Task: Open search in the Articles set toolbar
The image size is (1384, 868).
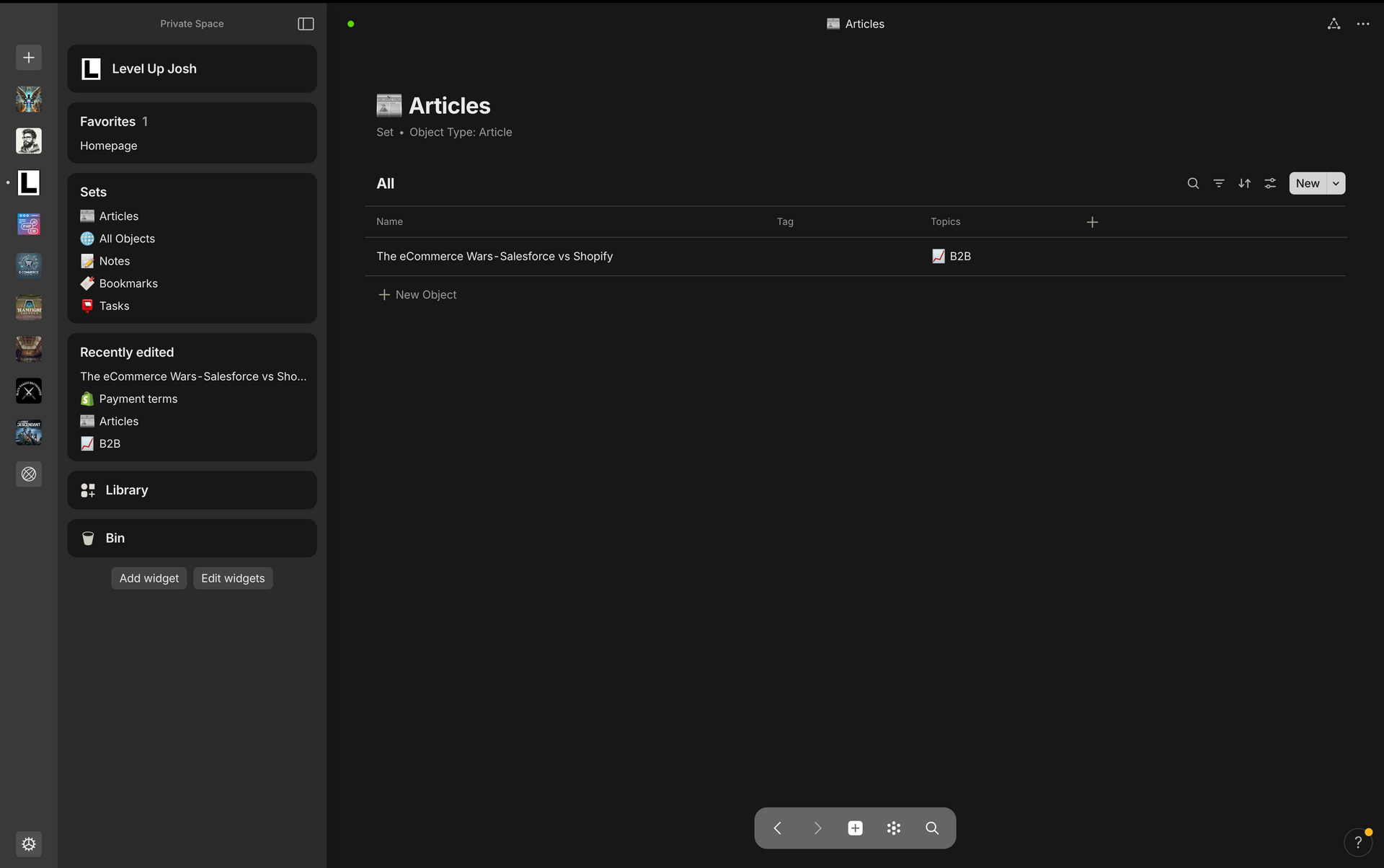Action: click(1193, 183)
